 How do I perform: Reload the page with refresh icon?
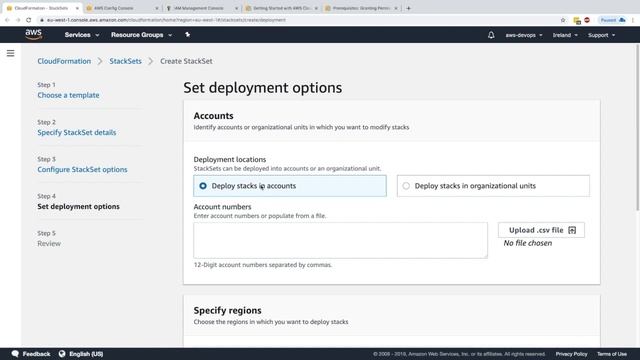(x=29, y=20)
